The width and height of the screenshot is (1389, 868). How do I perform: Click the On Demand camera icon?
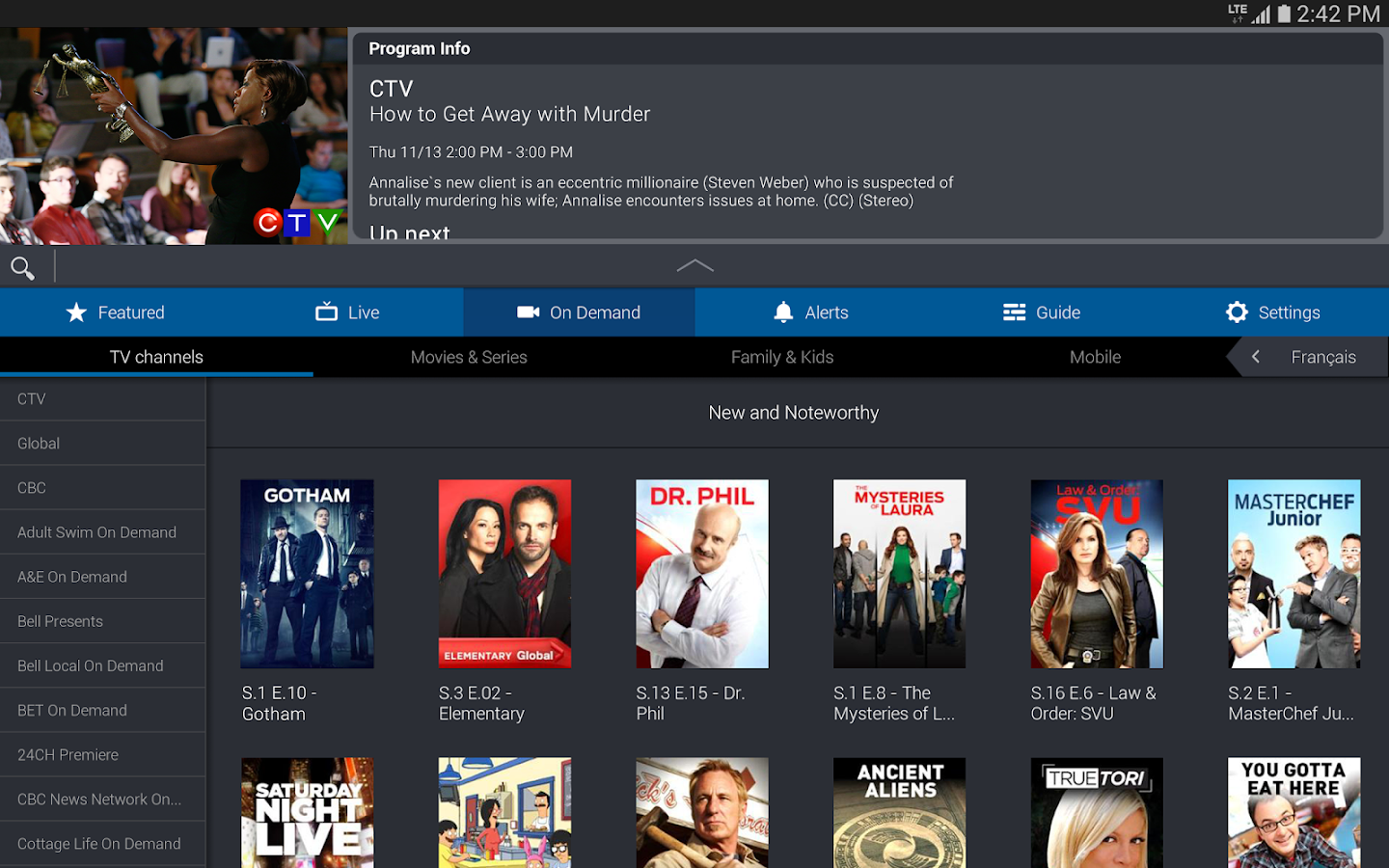pos(528,312)
